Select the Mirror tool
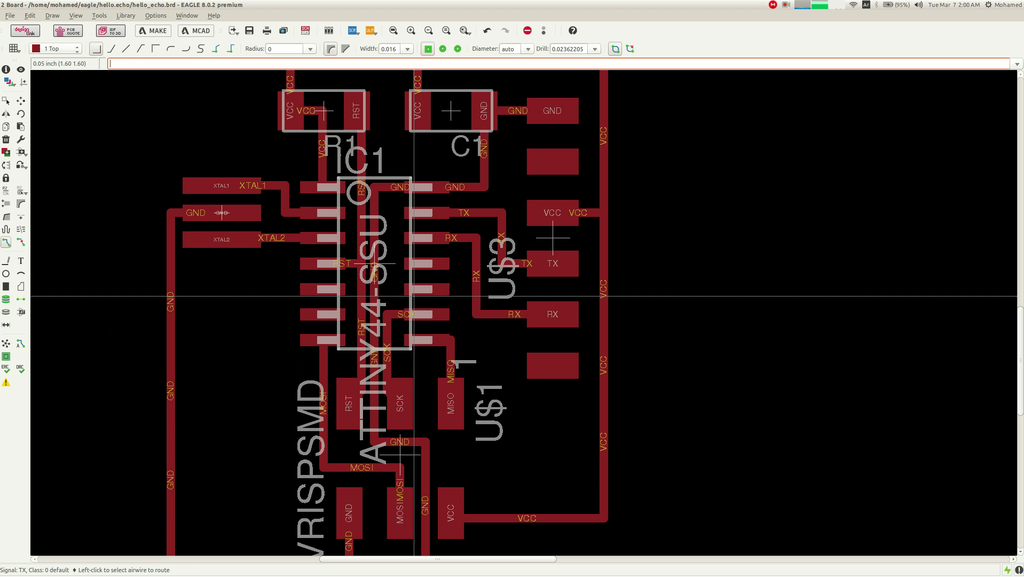This screenshot has height=577, width=1024. click(x=6, y=114)
